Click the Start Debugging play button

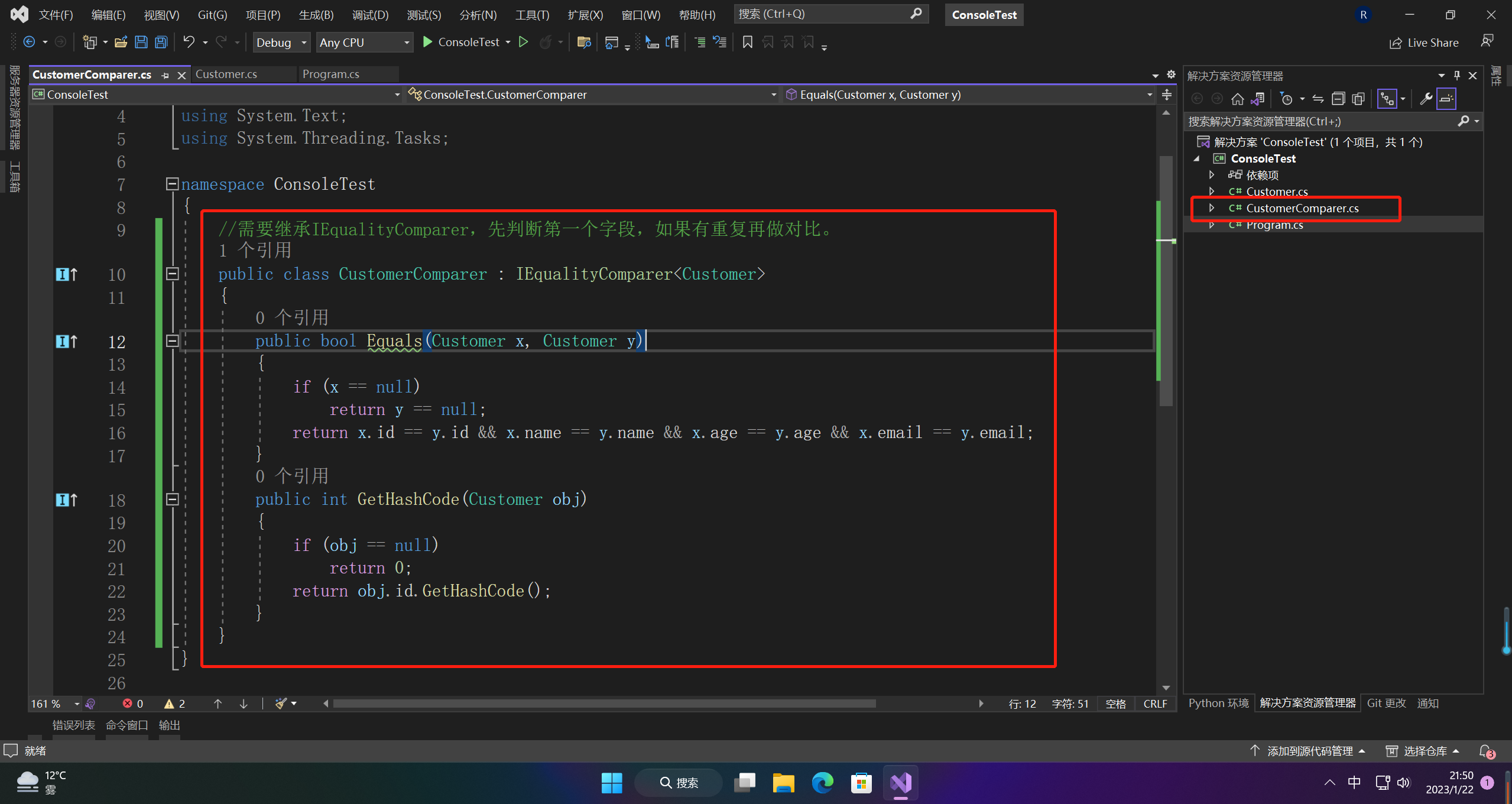point(427,42)
